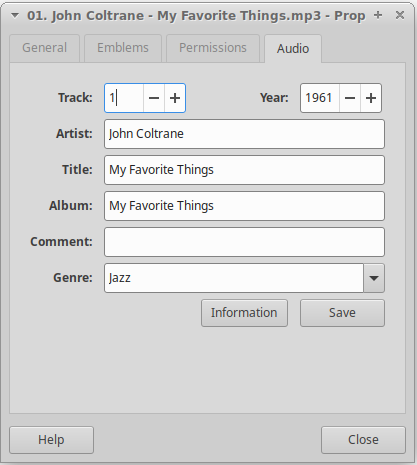
Task: Click the Artist: label
Action: click(x=74, y=134)
